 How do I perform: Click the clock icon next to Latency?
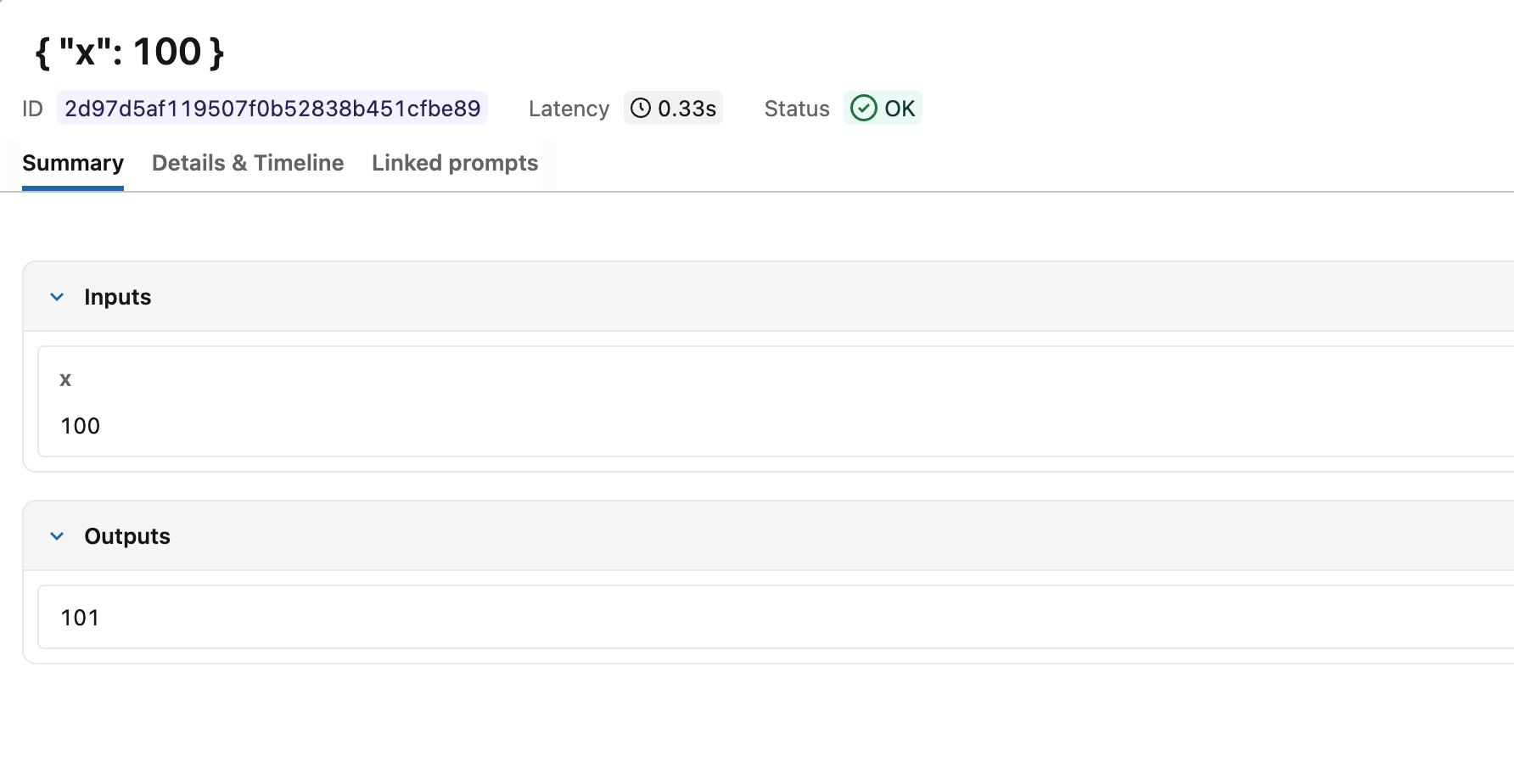coord(641,108)
